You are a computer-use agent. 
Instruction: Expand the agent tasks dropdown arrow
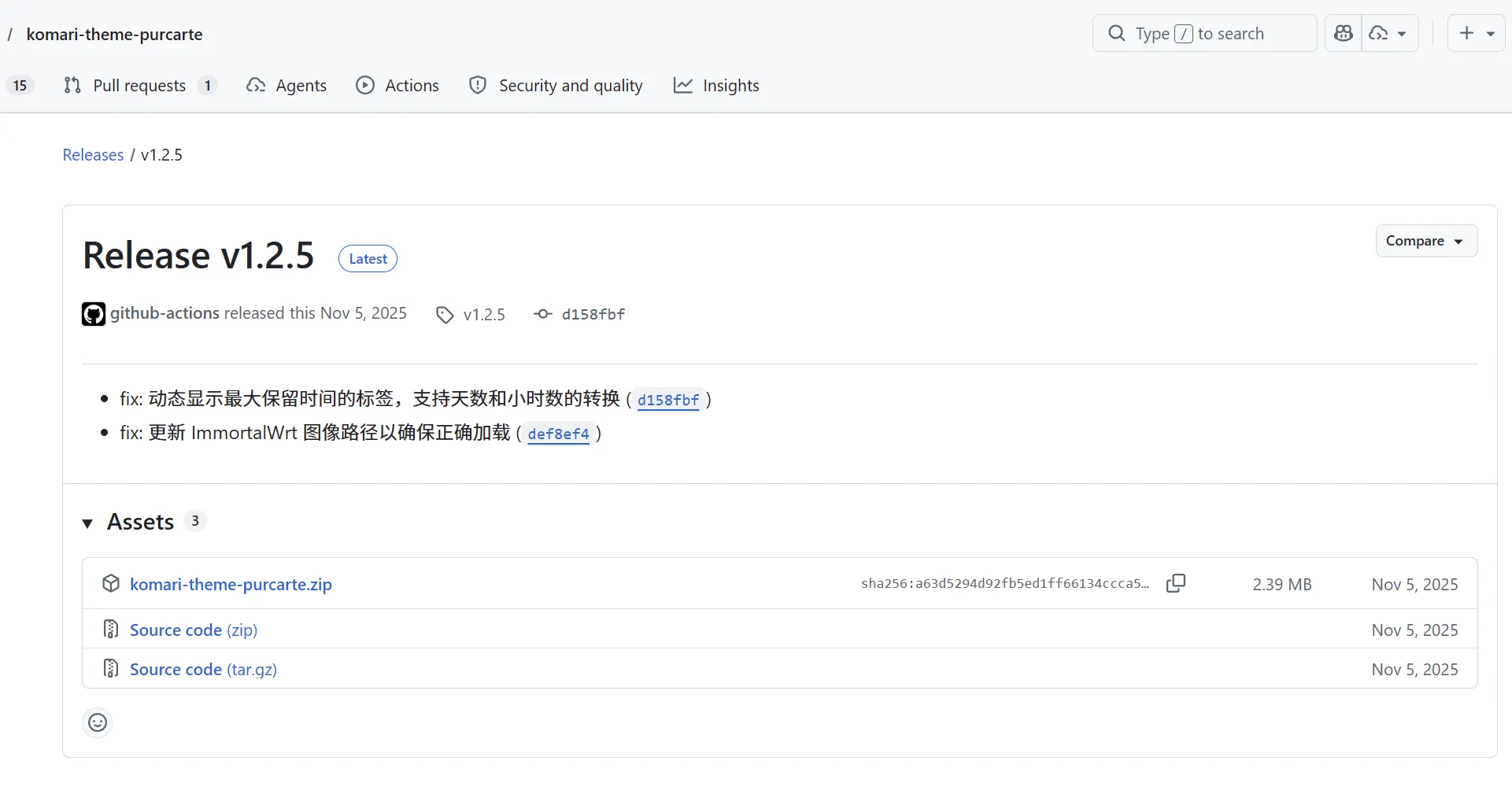[x=1401, y=34]
